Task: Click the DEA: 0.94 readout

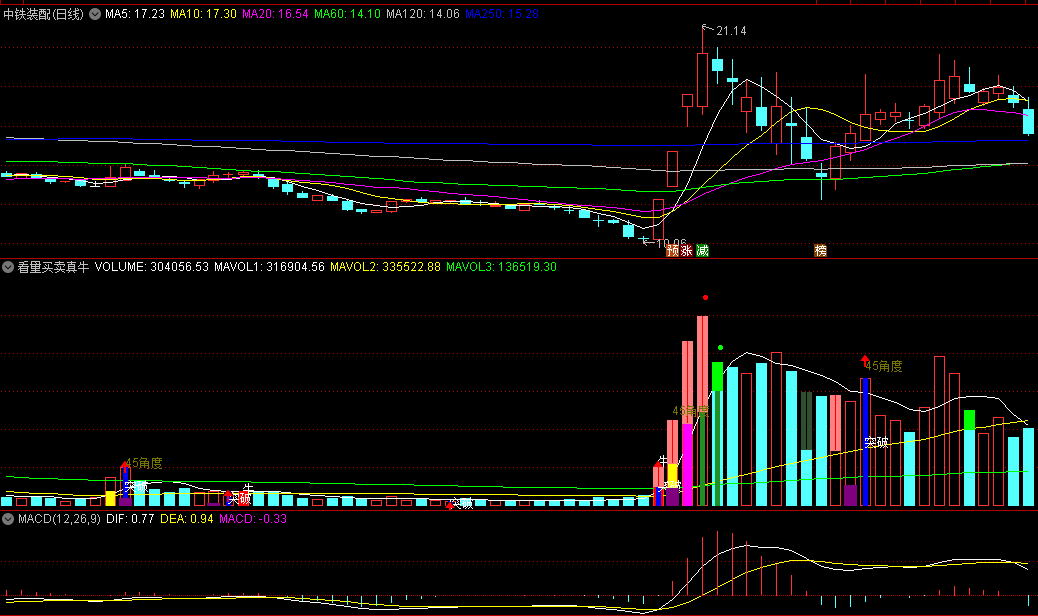Action: (x=187, y=519)
